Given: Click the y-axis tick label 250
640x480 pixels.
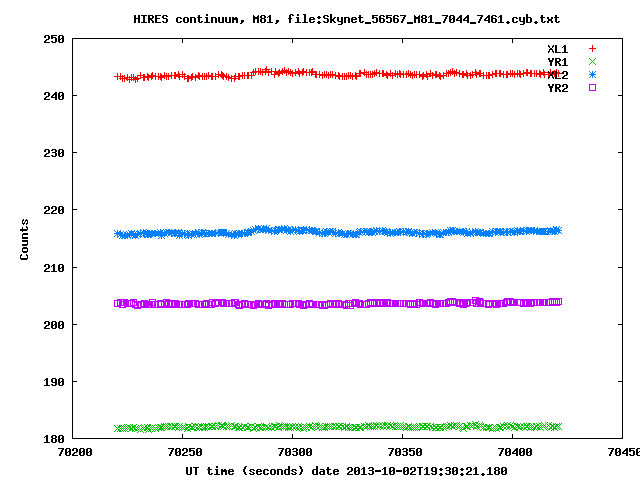Looking at the screenshot, I should click(54, 39).
